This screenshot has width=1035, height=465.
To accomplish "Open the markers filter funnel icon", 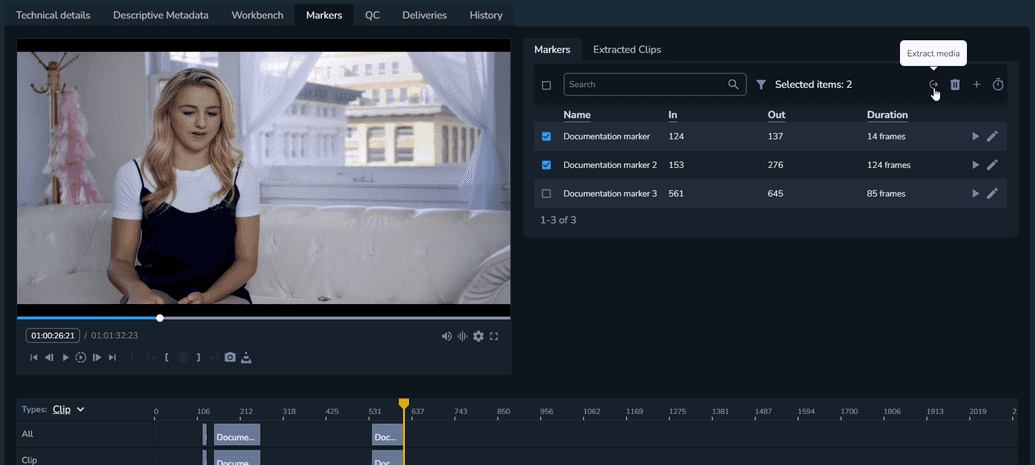I will pyautogui.click(x=761, y=85).
